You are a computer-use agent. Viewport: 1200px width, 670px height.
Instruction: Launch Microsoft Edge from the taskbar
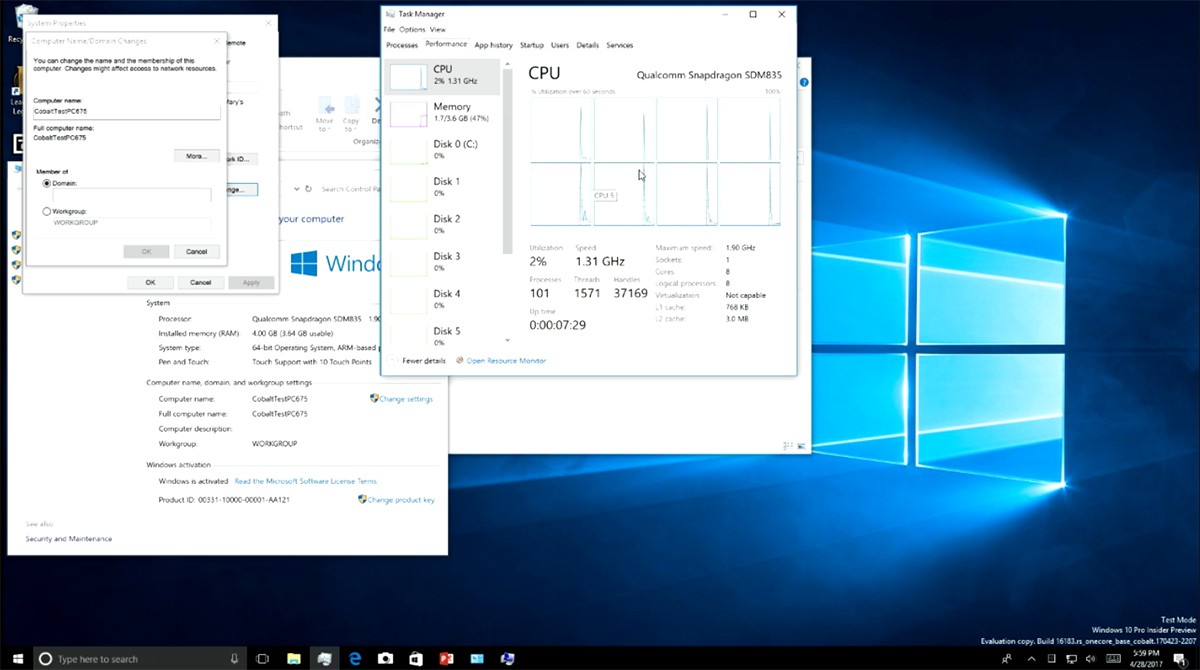click(x=354, y=659)
